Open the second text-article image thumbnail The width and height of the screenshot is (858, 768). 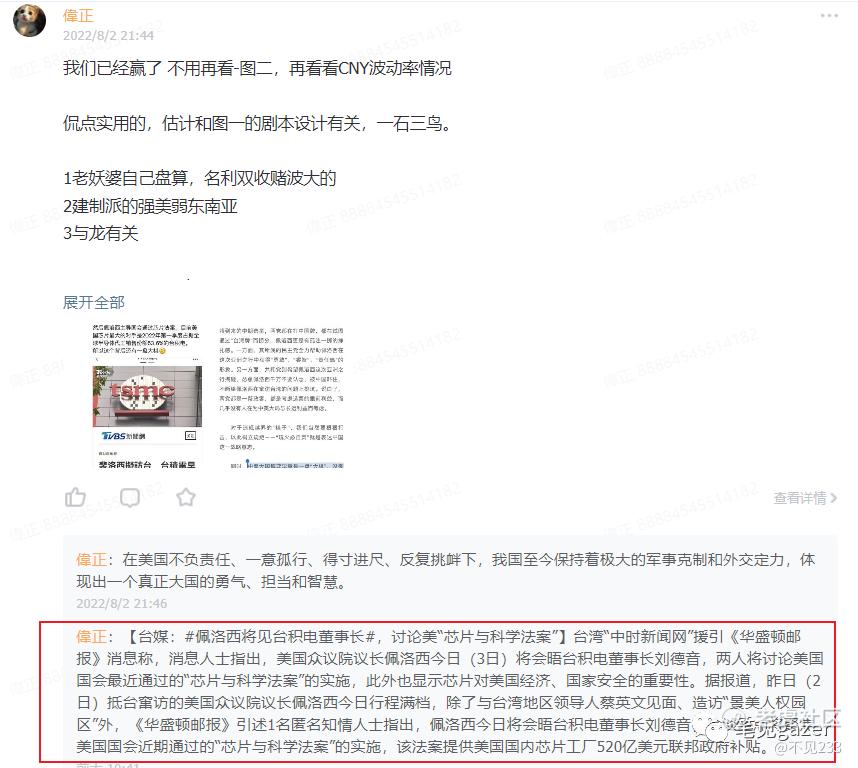click(281, 396)
